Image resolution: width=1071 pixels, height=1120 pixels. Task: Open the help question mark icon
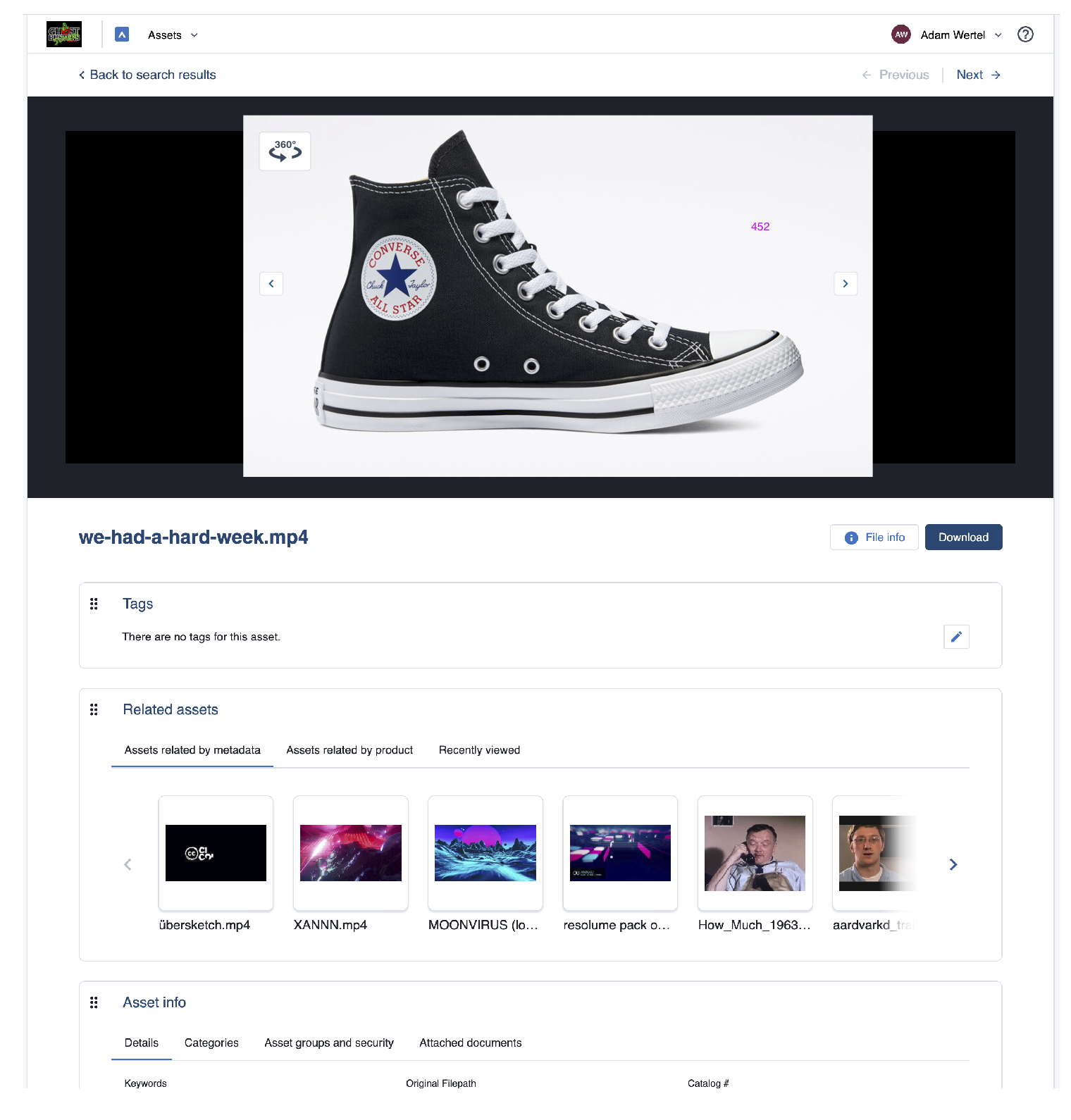tap(1025, 35)
